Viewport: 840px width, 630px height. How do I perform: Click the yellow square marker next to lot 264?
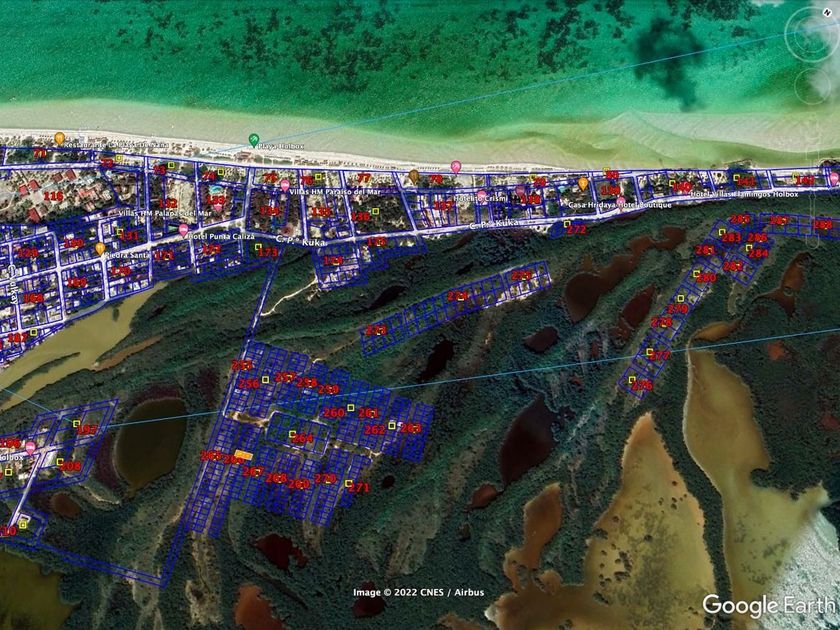(292, 434)
